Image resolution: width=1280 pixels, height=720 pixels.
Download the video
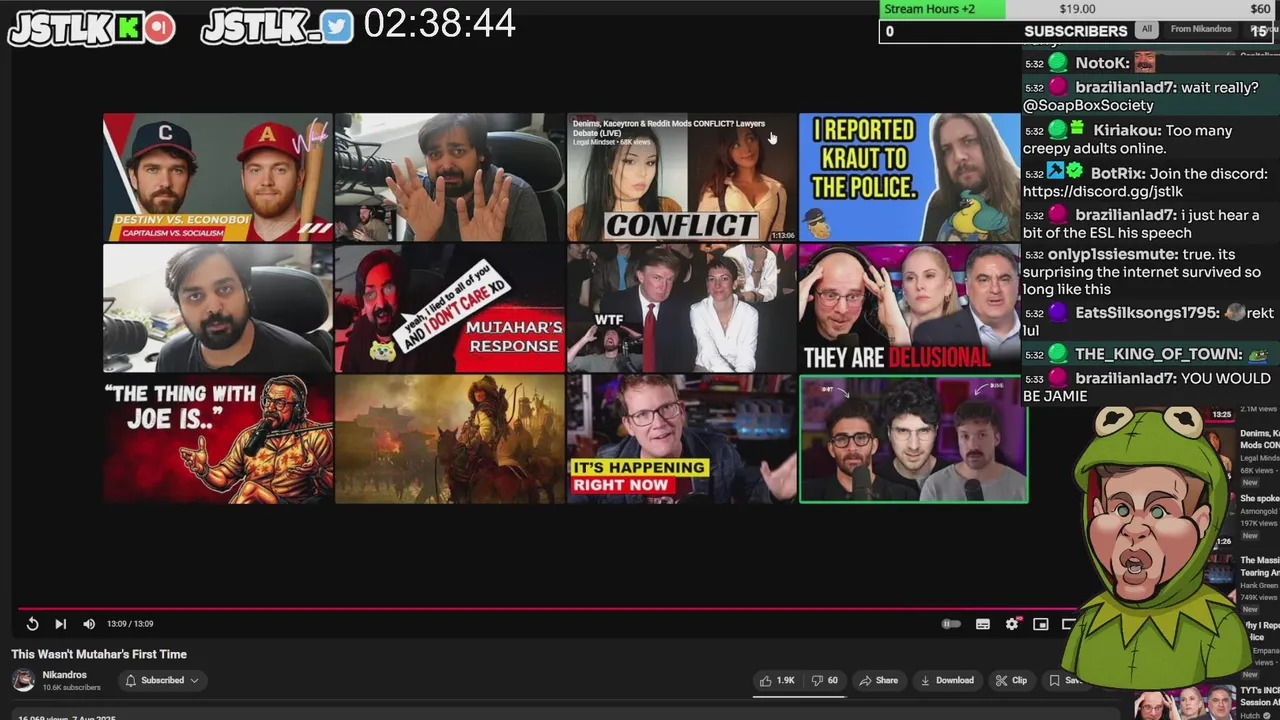pyautogui.click(x=946, y=680)
